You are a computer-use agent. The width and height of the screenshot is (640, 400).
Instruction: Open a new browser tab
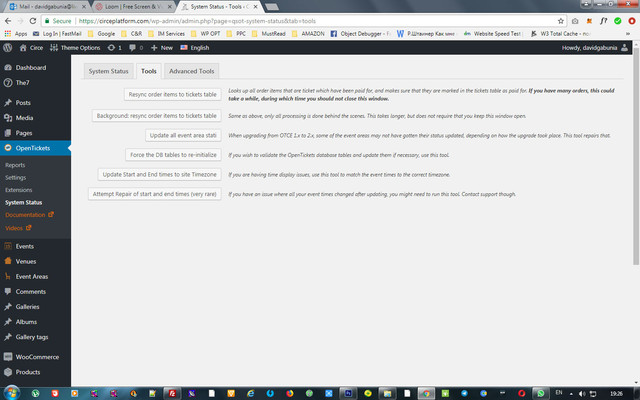tap(272, 7)
